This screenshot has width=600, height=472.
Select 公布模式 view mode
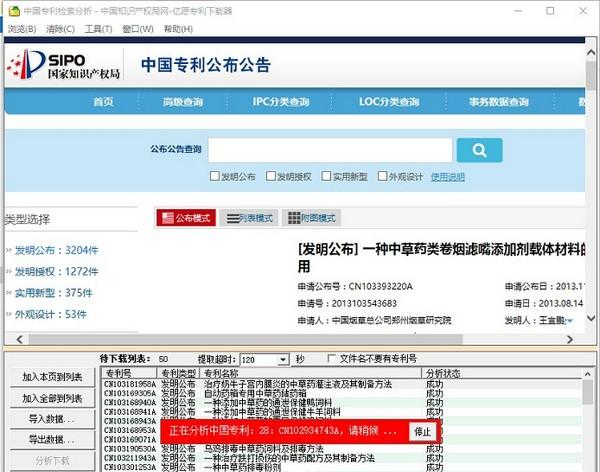pos(186,218)
